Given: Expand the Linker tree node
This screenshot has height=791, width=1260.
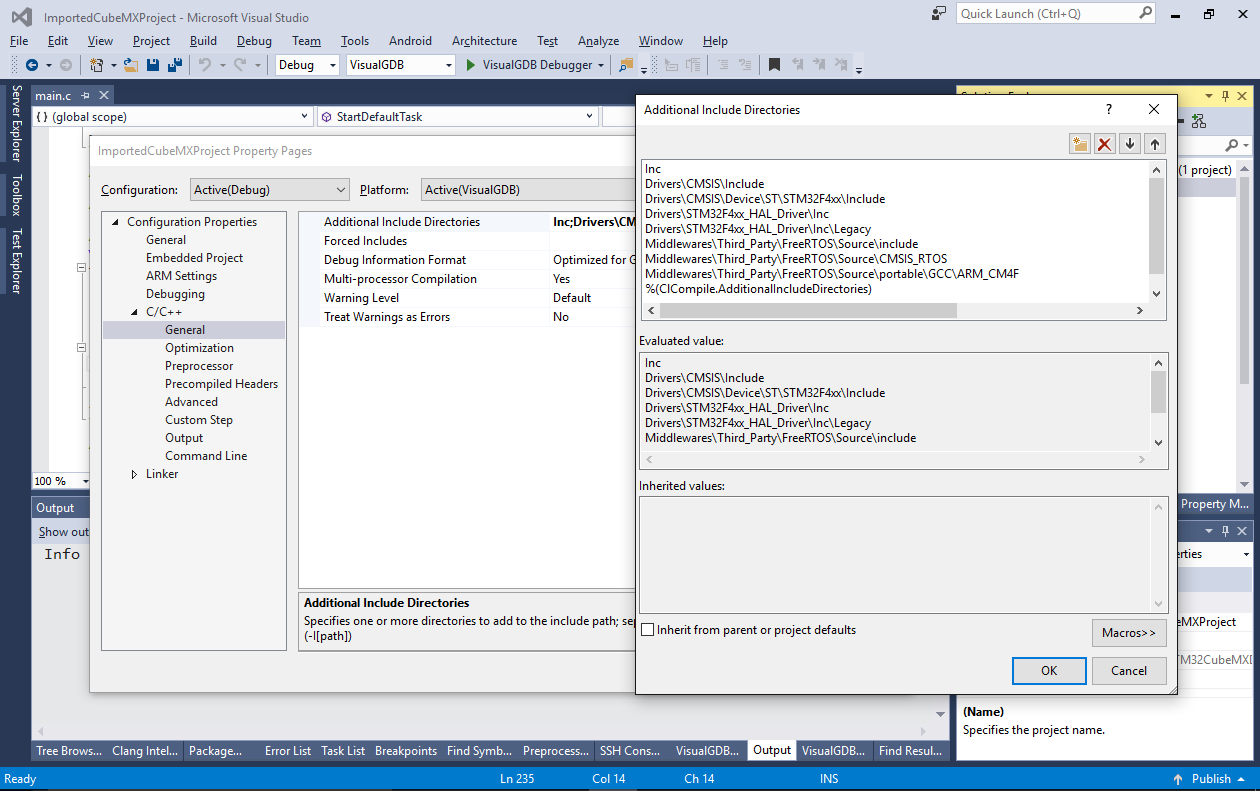Looking at the screenshot, I should (134, 474).
